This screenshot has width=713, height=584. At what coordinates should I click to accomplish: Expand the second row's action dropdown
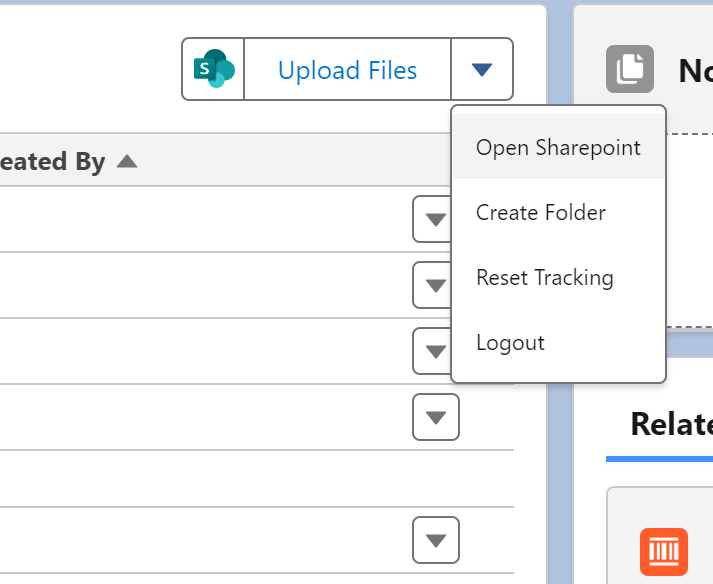click(x=436, y=286)
